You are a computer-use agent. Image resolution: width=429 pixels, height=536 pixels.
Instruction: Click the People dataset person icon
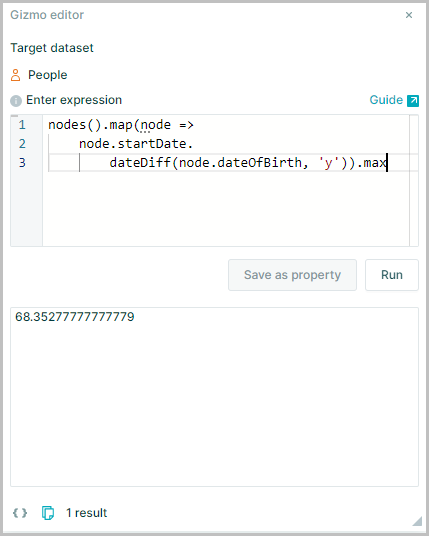[x=15, y=75]
